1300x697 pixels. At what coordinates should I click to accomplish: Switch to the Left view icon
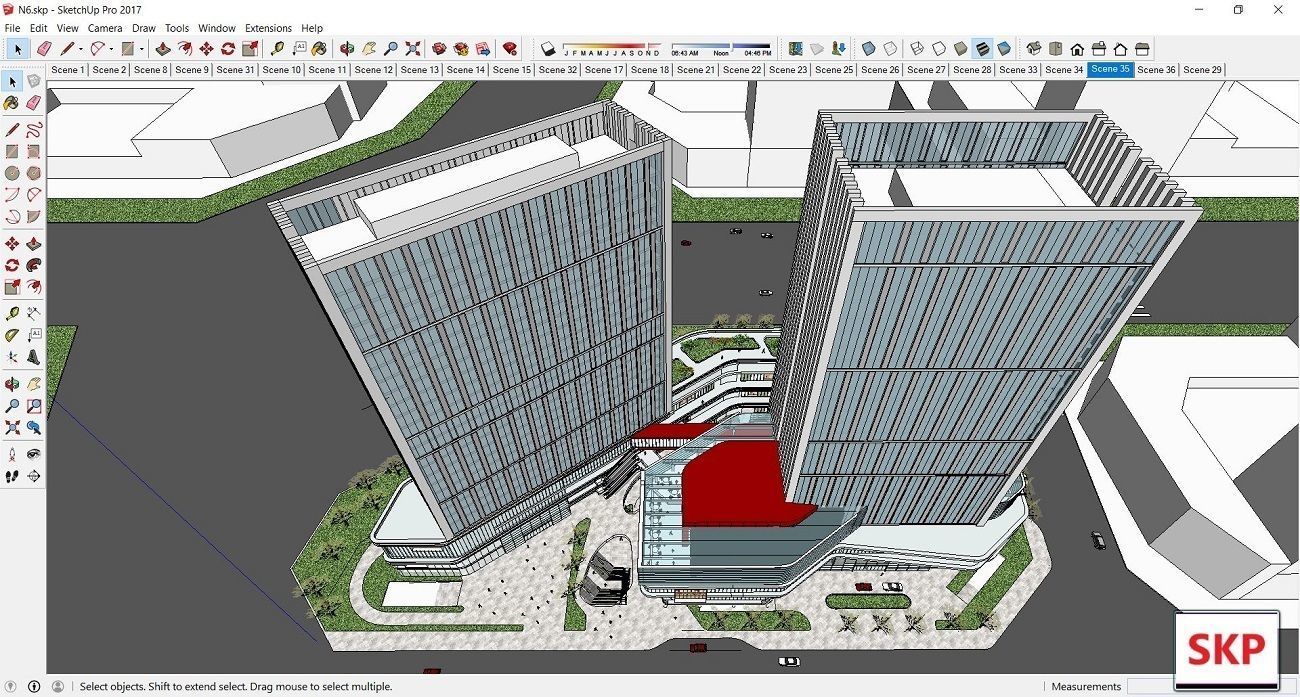1142,48
